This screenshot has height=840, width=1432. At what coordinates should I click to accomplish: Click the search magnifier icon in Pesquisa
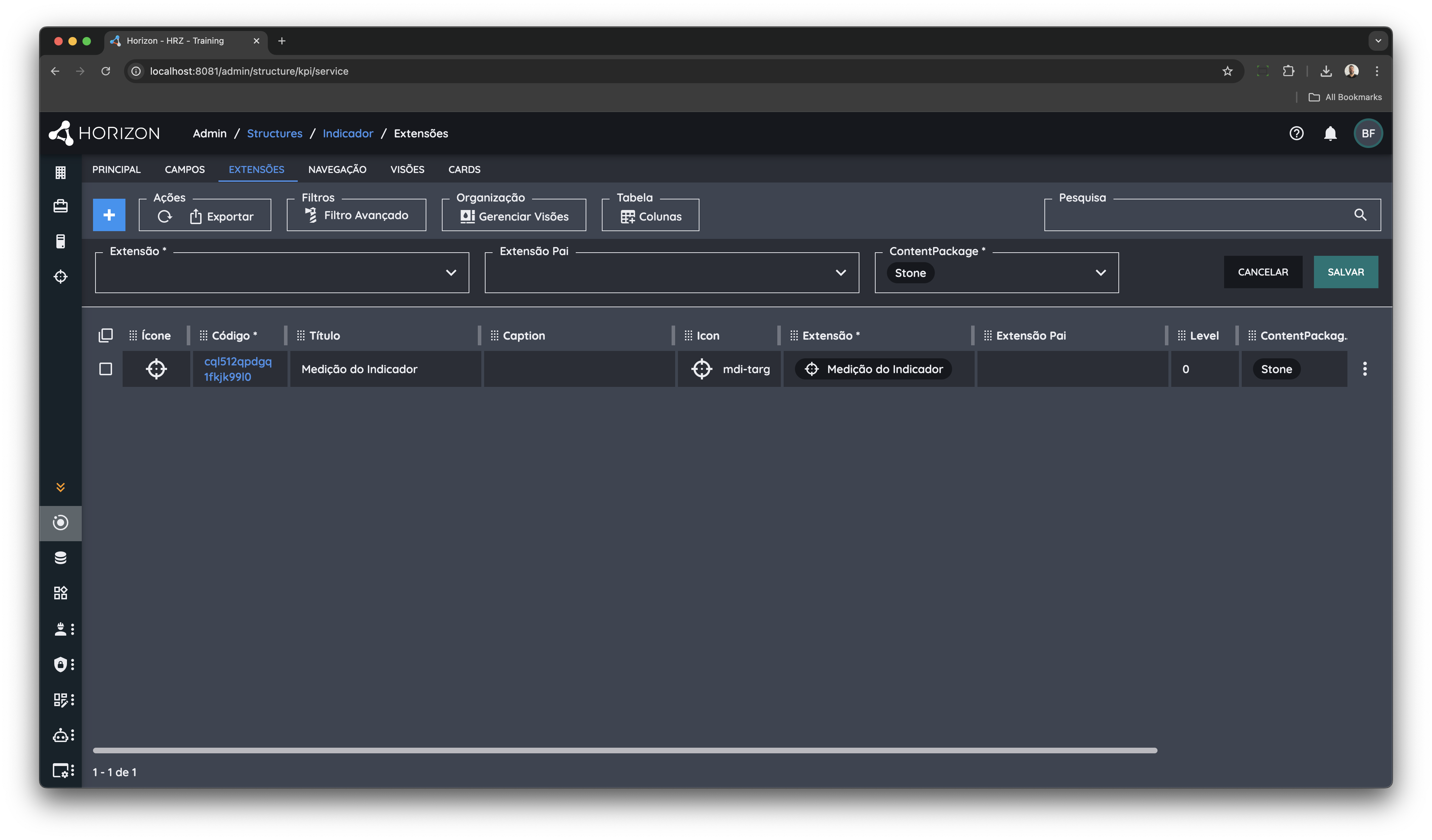tap(1360, 215)
